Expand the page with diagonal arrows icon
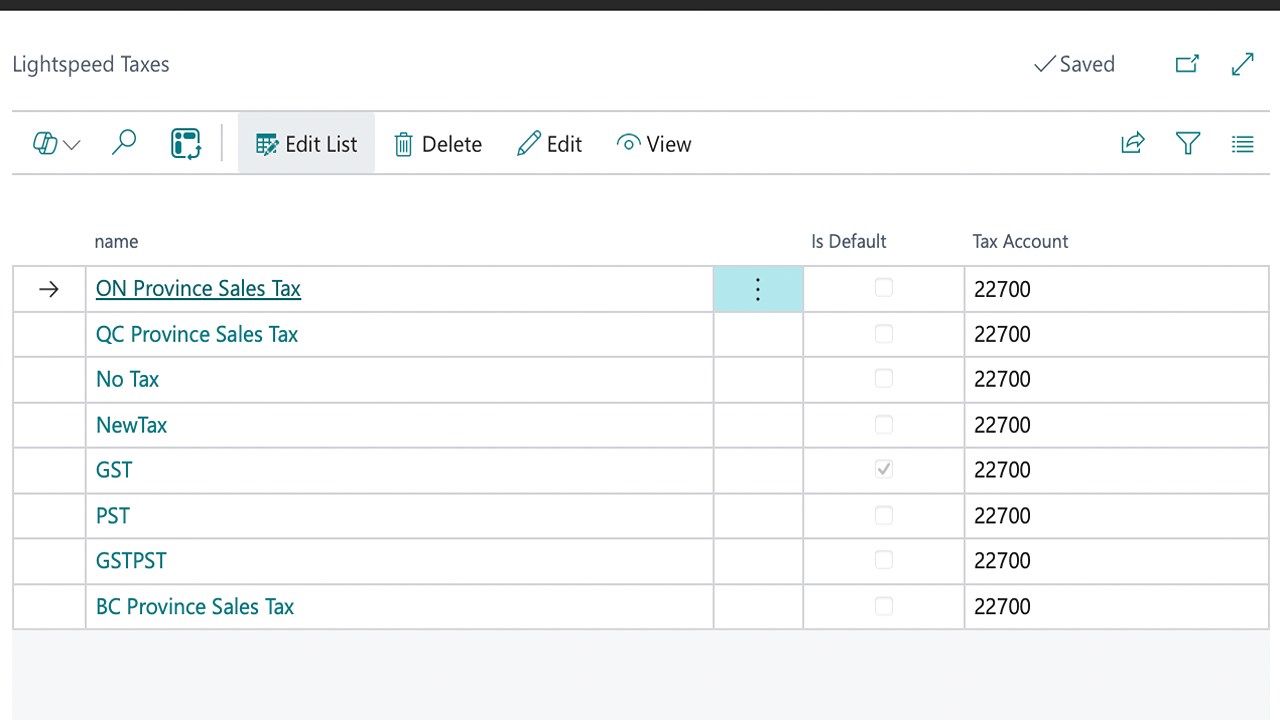Viewport: 1280px width, 720px height. [x=1243, y=64]
